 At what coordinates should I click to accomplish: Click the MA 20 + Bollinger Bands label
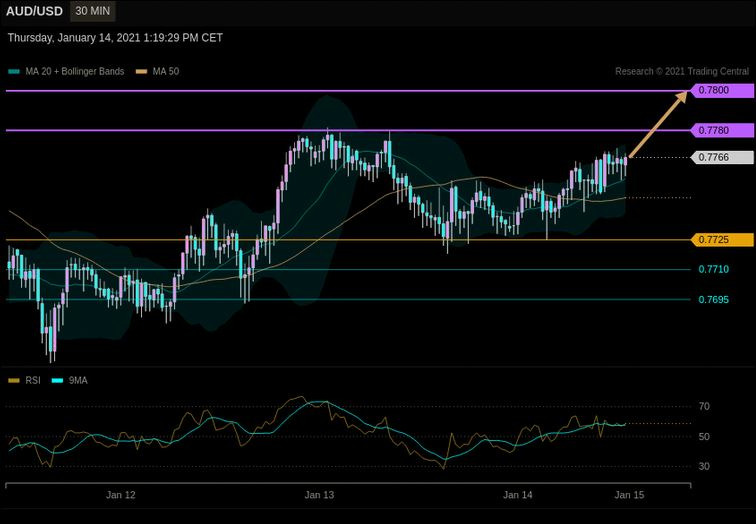75,71
